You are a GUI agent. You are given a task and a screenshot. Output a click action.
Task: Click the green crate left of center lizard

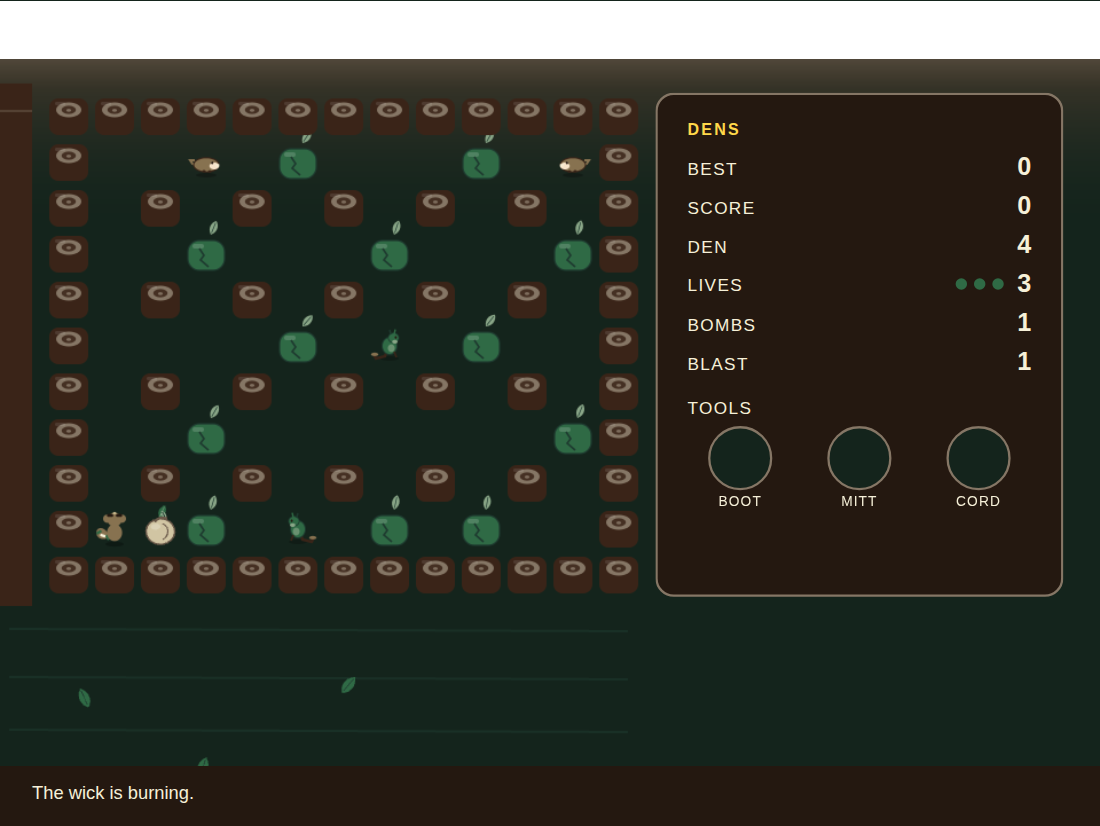click(297, 347)
